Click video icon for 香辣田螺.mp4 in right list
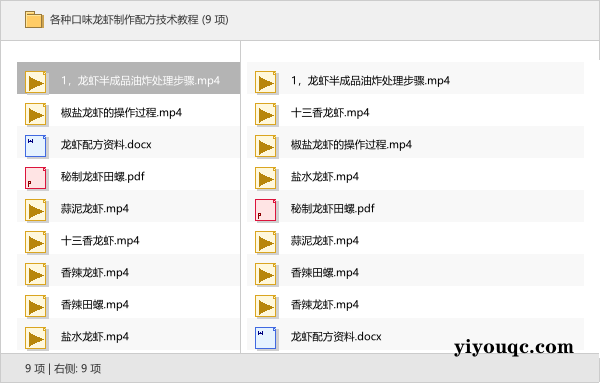Screen dimensions: 600x383 (266, 274)
